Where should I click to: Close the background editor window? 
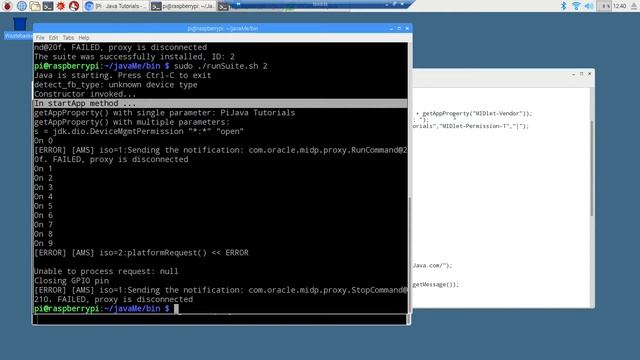pos(589,74)
